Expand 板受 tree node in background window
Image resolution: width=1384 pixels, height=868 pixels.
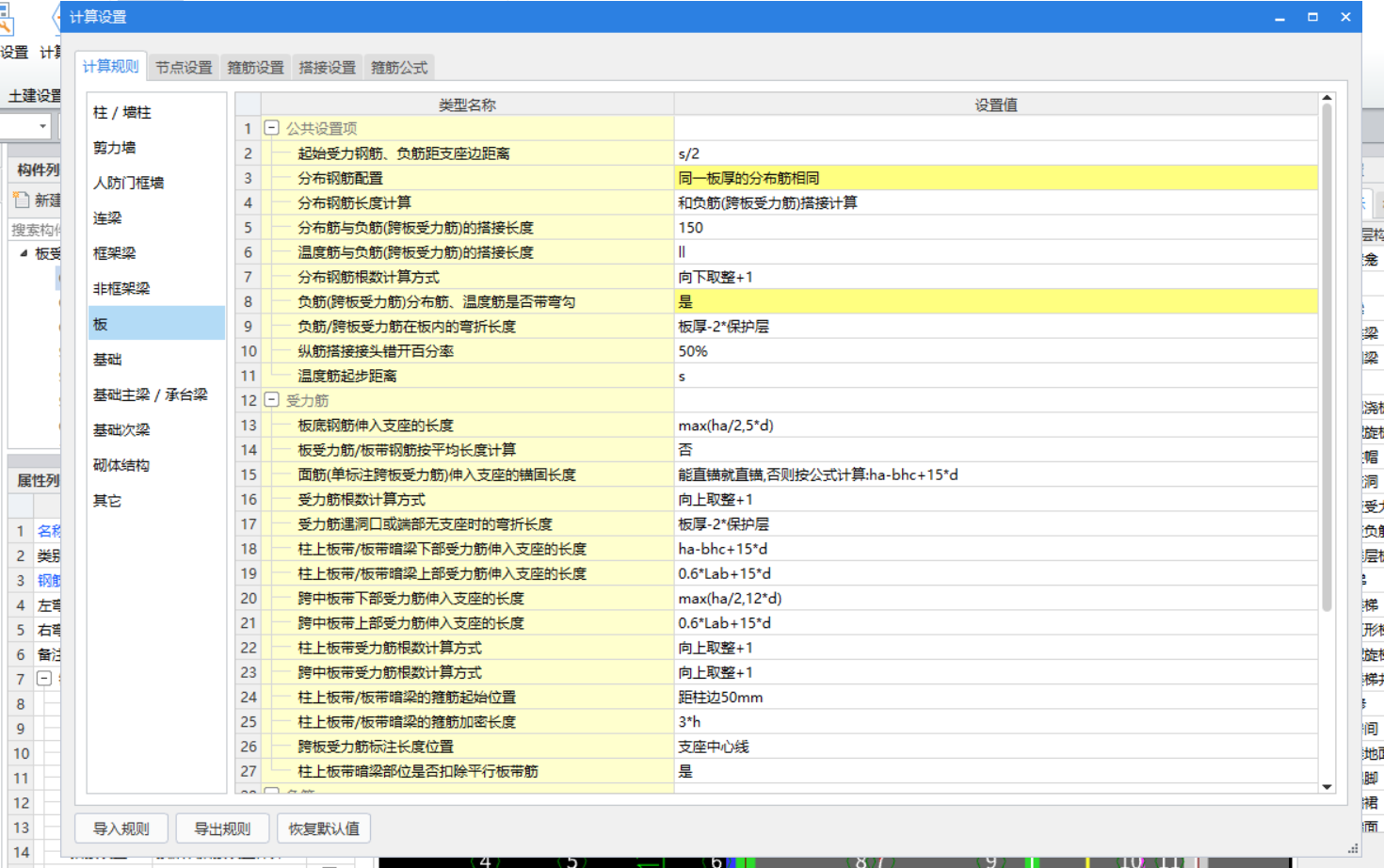pyautogui.click(x=24, y=253)
